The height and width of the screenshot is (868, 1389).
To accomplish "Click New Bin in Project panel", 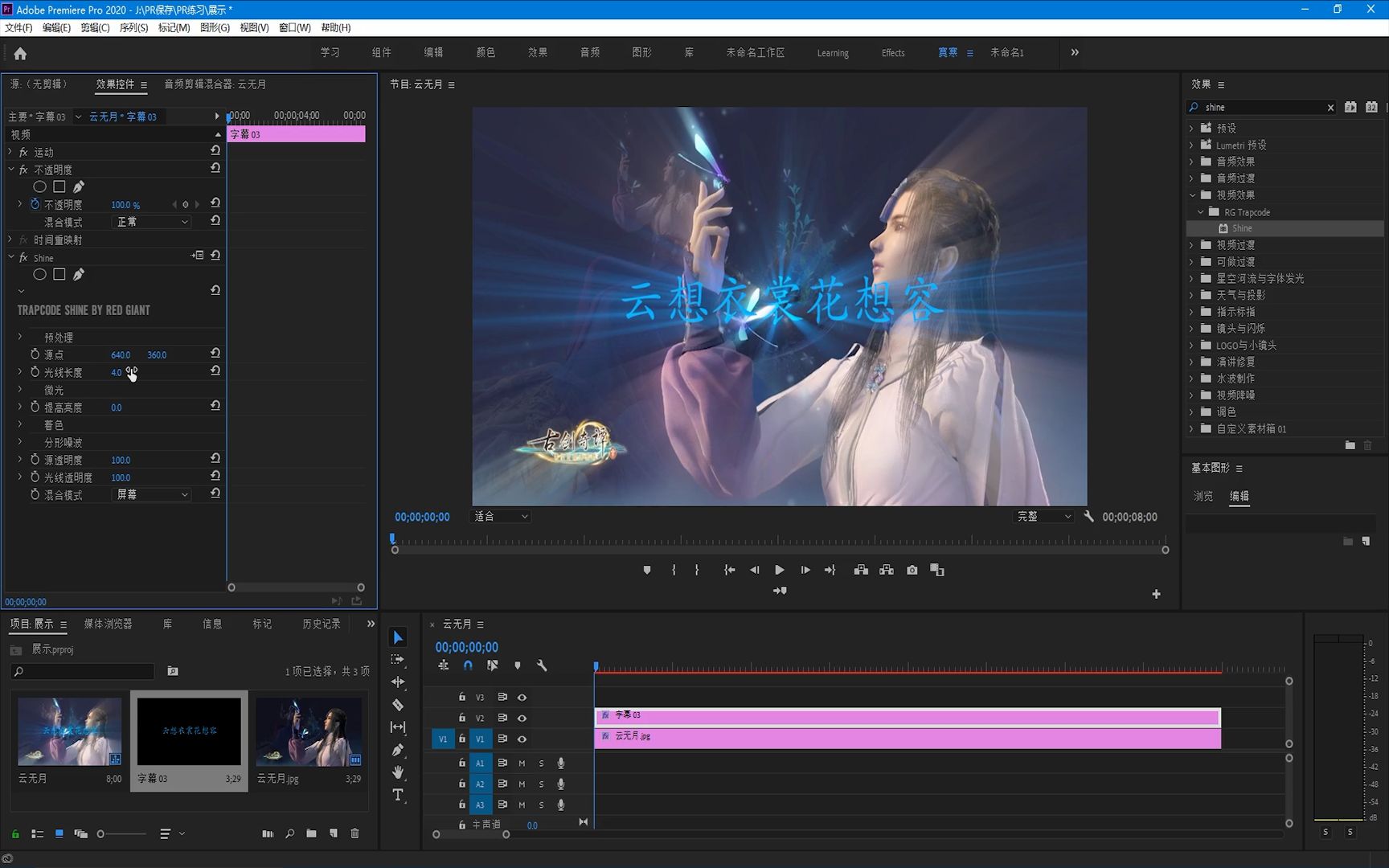I will coord(311,833).
